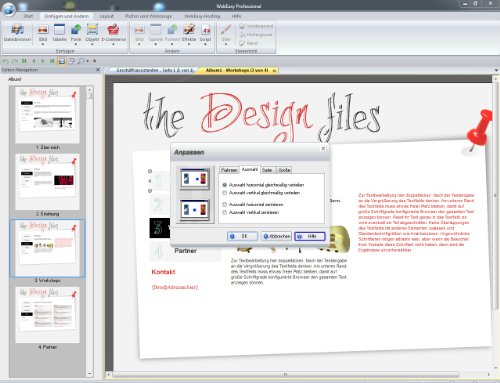Select Auswahl vertikal gleichmäßig verteilen radio
Viewport: 500px width, 383px height.
point(224,193)
